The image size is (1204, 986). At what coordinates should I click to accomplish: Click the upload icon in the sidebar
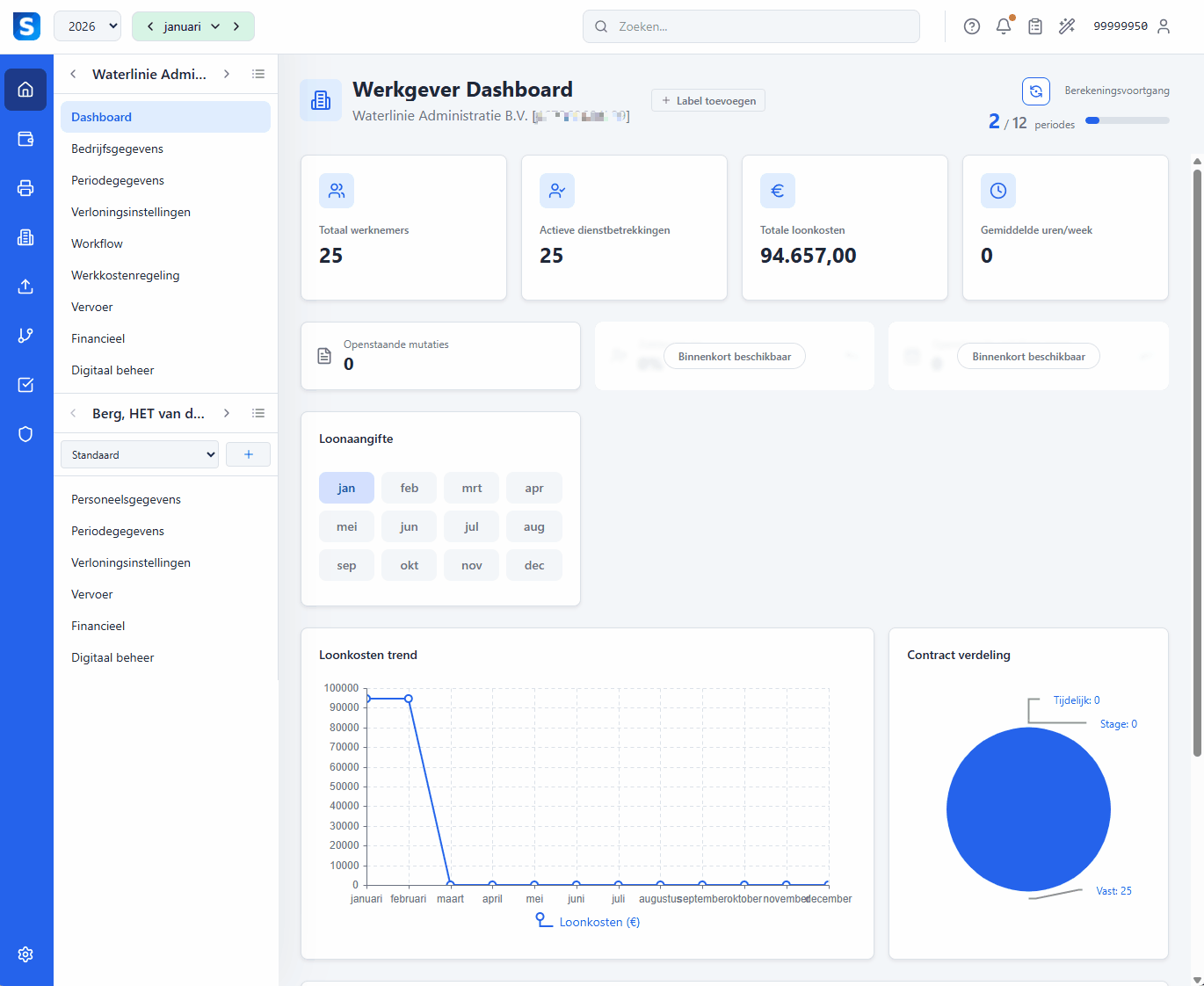25,286
